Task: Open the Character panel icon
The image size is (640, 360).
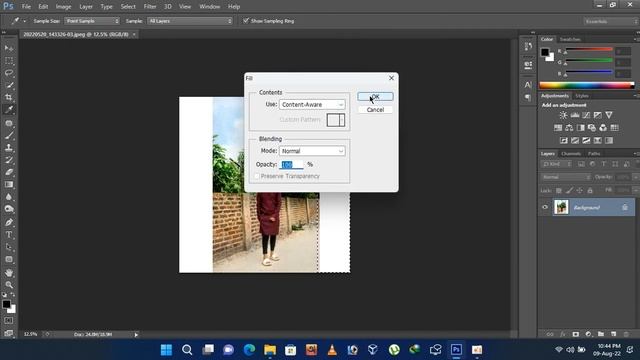Action: point(528,85)
